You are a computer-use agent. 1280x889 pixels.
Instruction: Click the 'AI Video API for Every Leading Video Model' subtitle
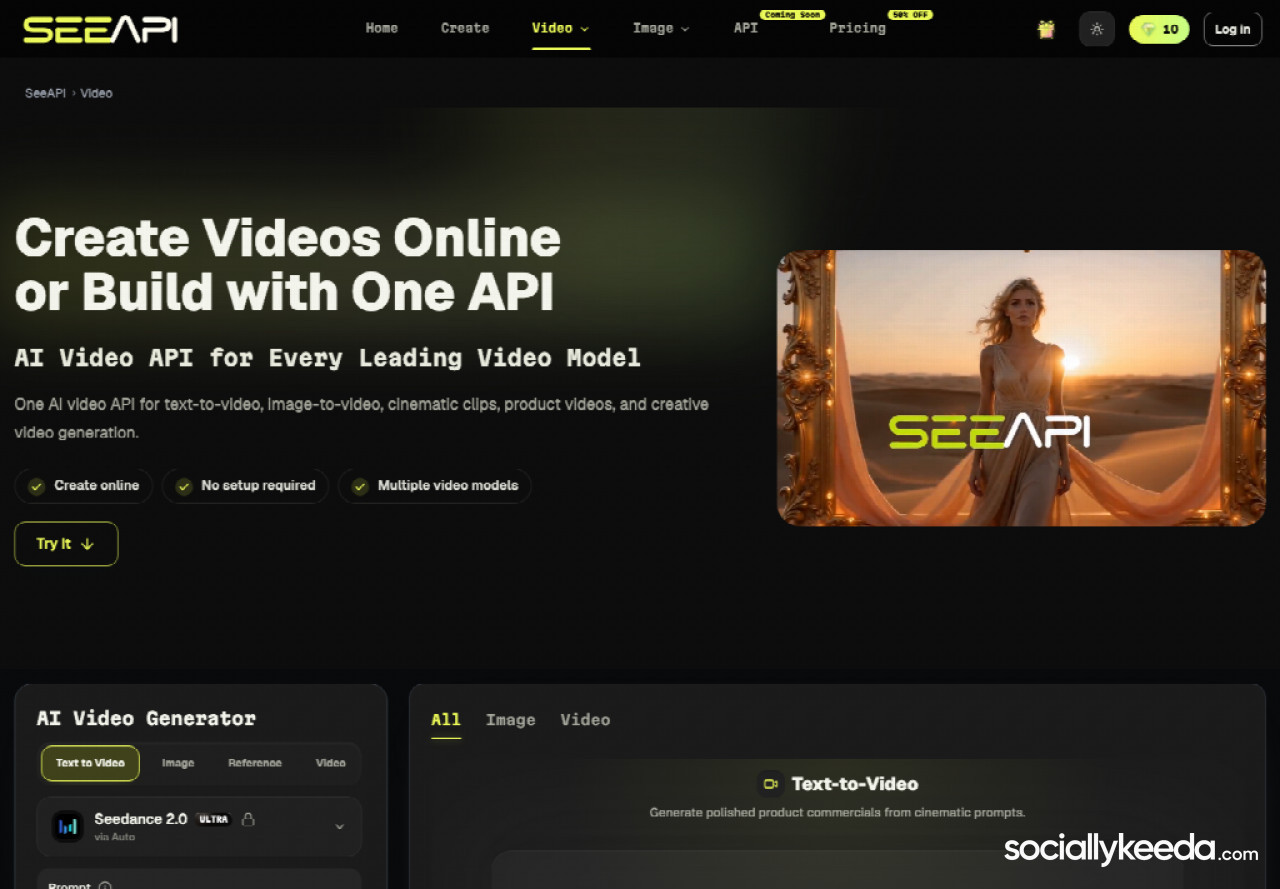click(x=327, y=358)
